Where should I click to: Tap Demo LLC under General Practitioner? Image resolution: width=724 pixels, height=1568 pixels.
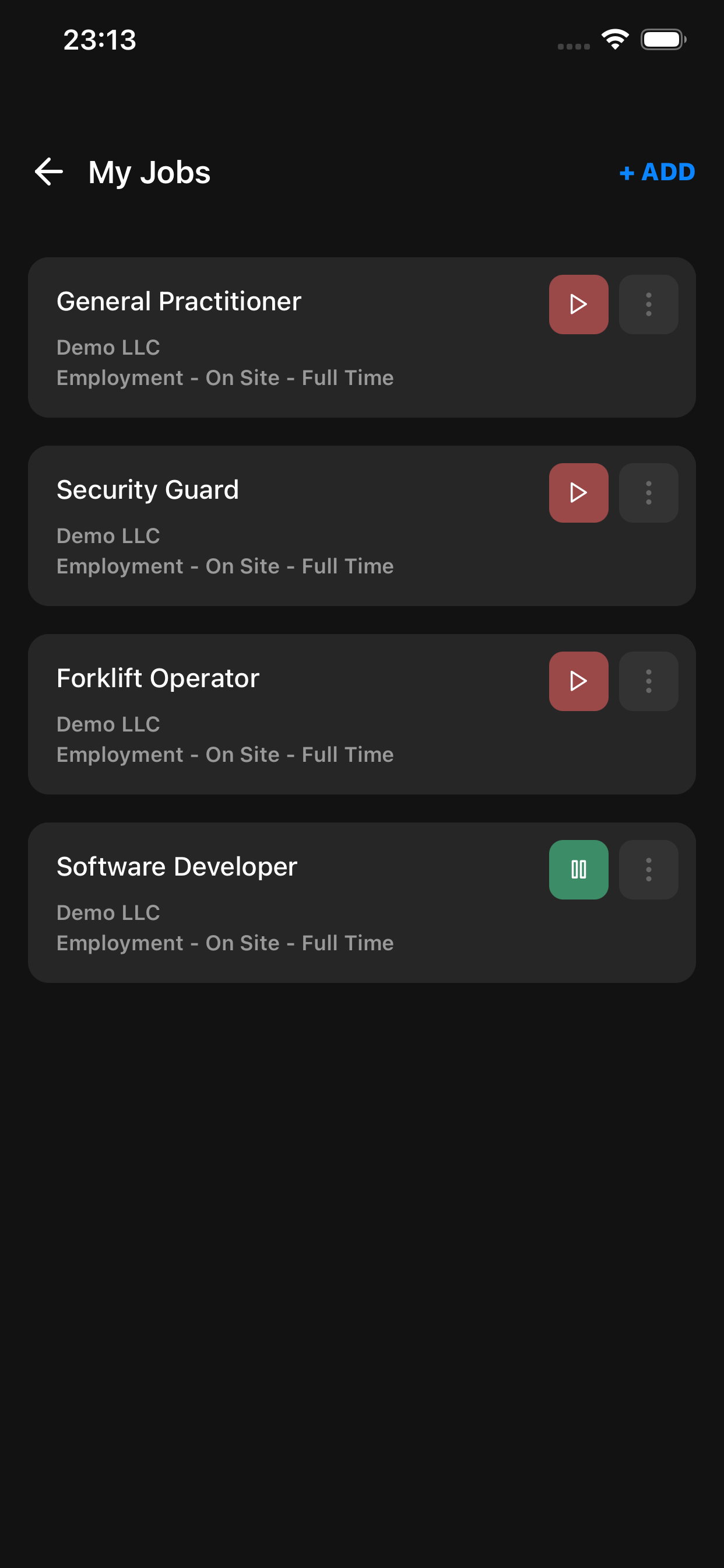pyautogui.click(x=108, y=348)
